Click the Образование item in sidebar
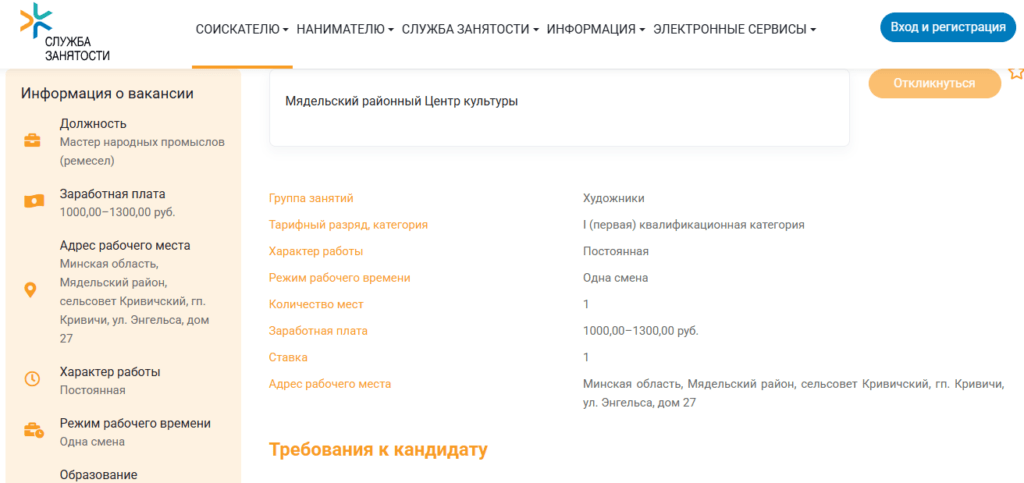 [98, 474]
